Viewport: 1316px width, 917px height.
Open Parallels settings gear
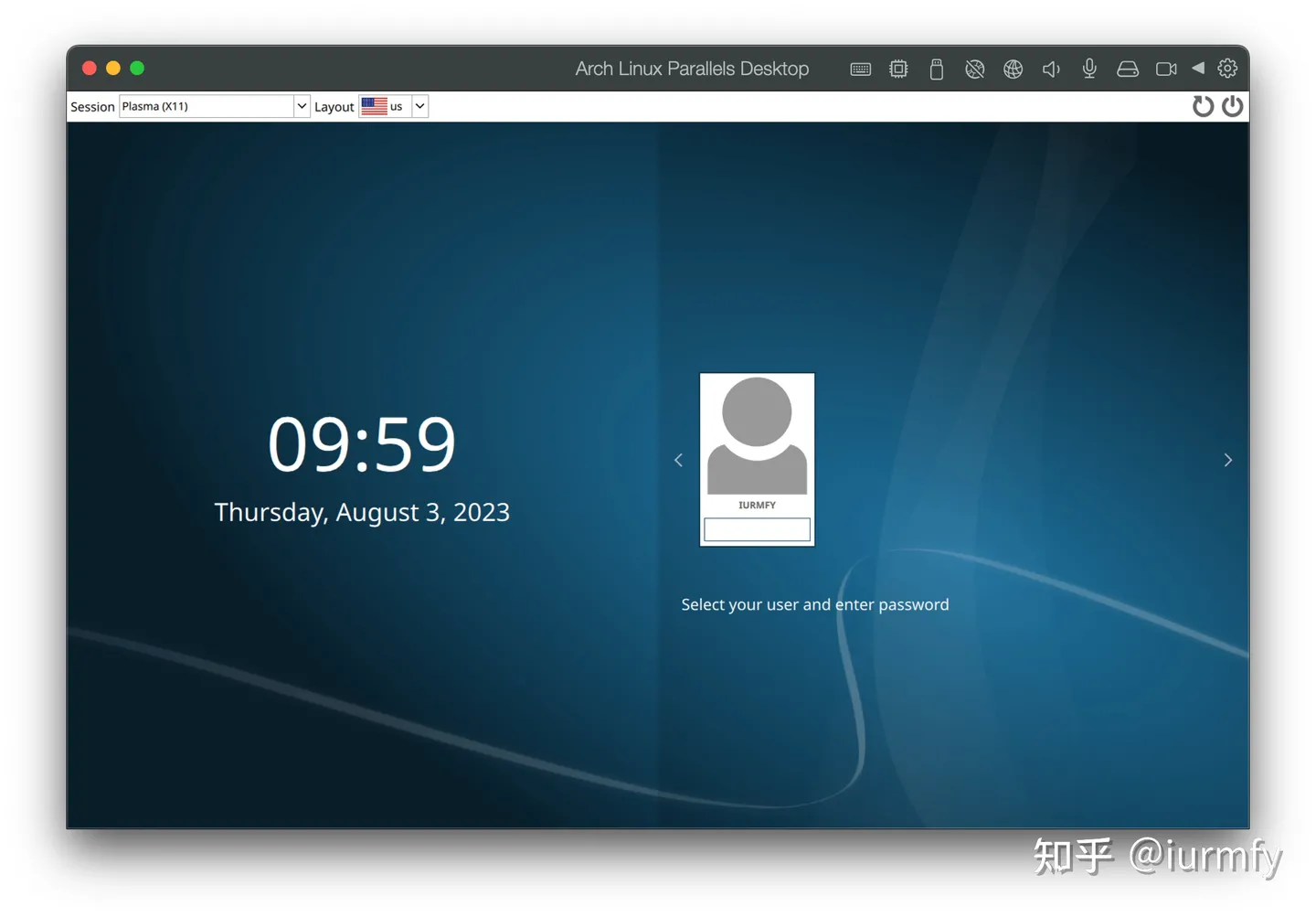pos(1227,68)
